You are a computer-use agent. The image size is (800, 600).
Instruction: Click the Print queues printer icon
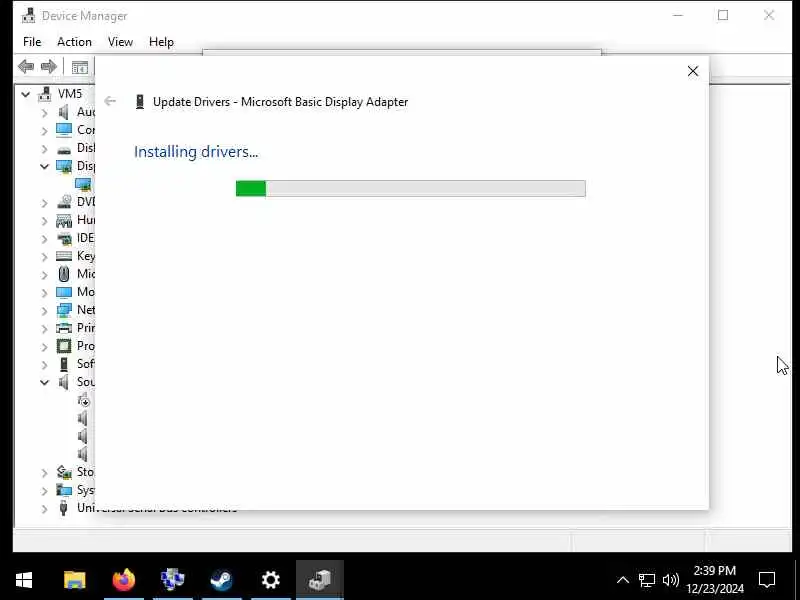[64, 328]
